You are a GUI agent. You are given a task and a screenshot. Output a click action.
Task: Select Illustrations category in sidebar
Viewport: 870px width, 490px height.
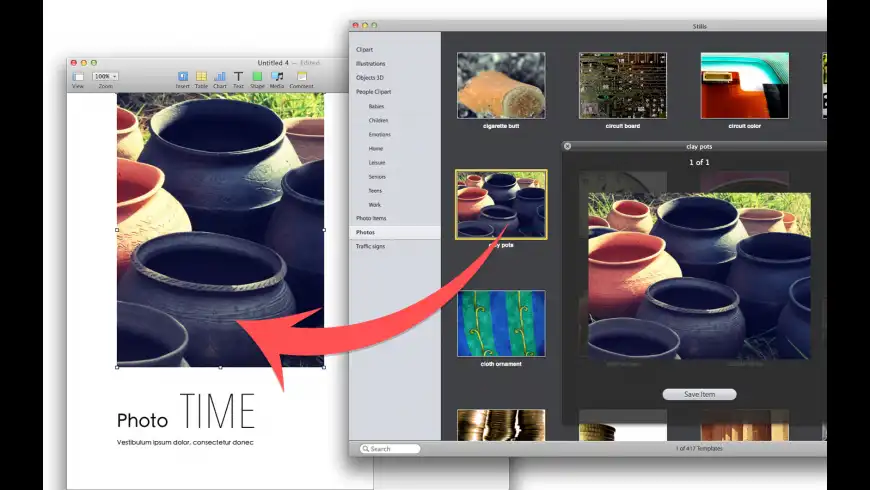click(371, 64)
